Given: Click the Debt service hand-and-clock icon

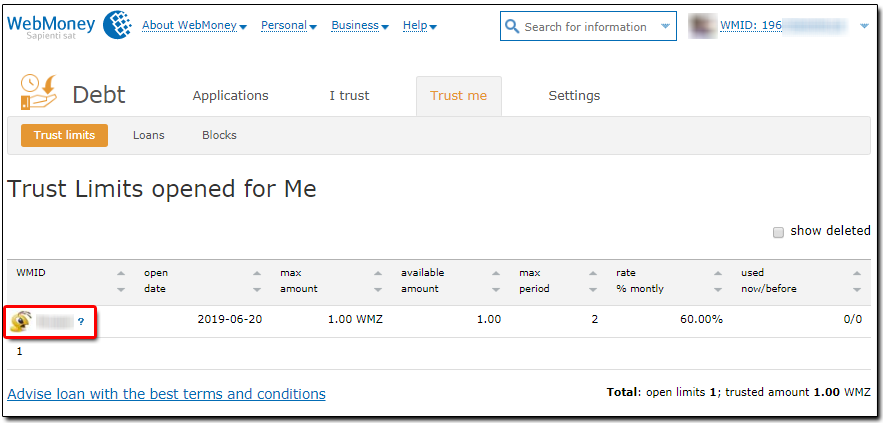Looking at the screenshot, I should (39, 92).
